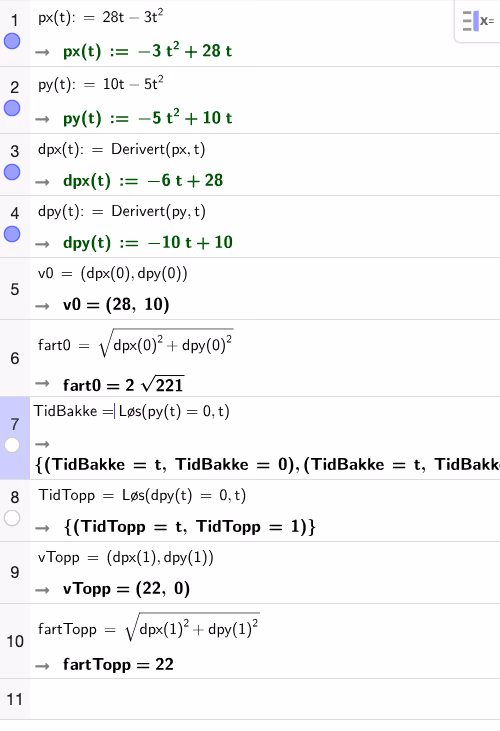The height and width of the screenshot is (731, 500).
Task: Edit the dpx(t) := Derivert(px, t) input
Action: tap(122, 149)
